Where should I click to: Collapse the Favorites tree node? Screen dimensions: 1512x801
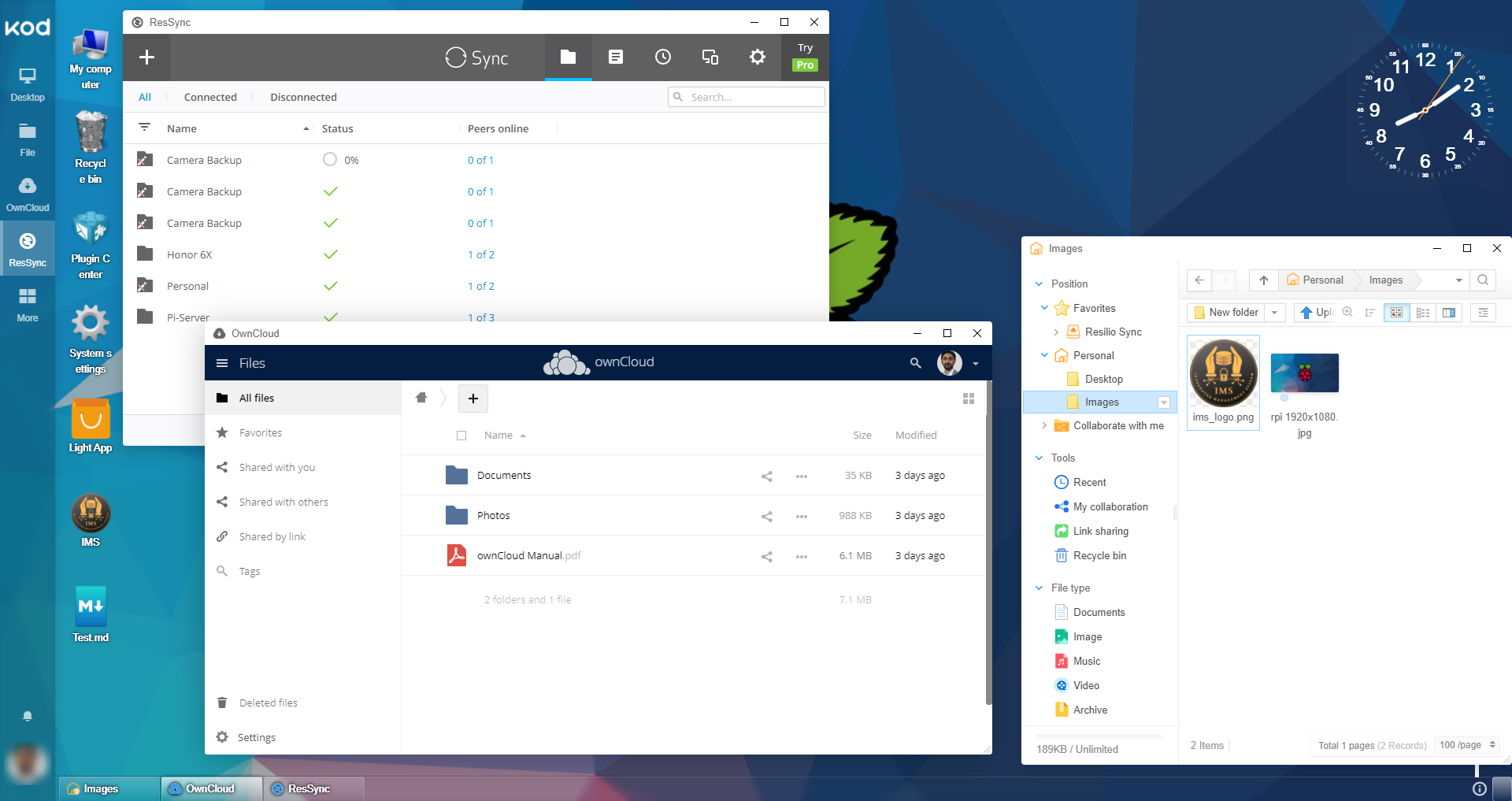click(1044, 308)
